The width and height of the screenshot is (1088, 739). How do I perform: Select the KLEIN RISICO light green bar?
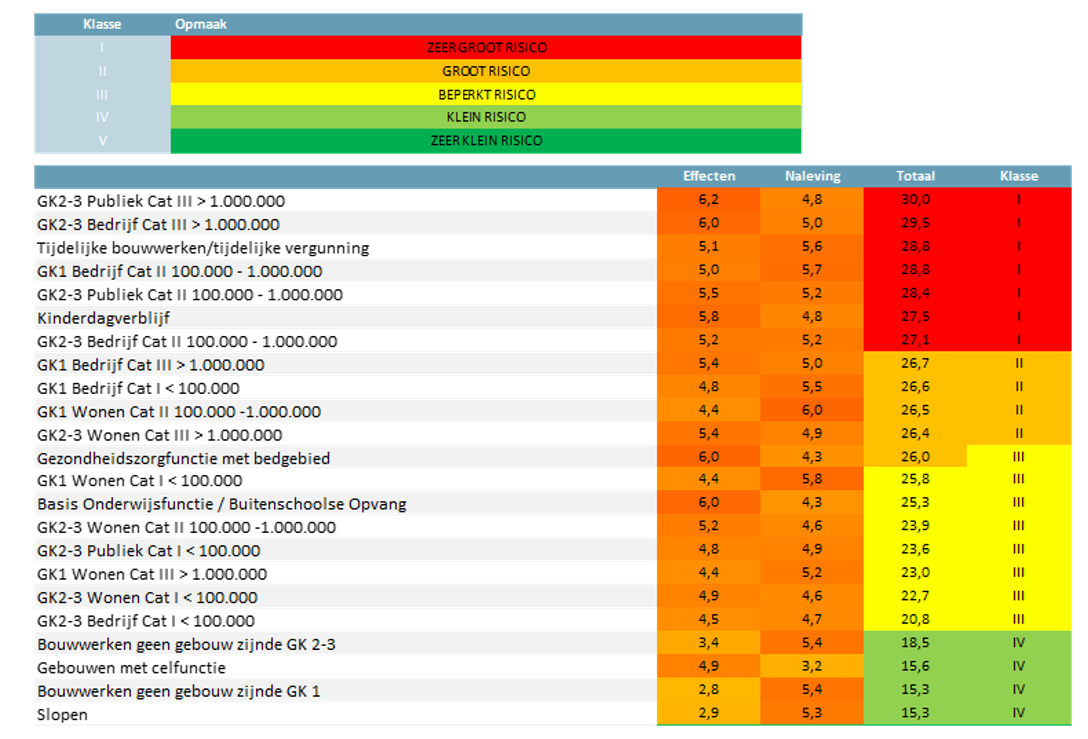(x=486, y=117)
